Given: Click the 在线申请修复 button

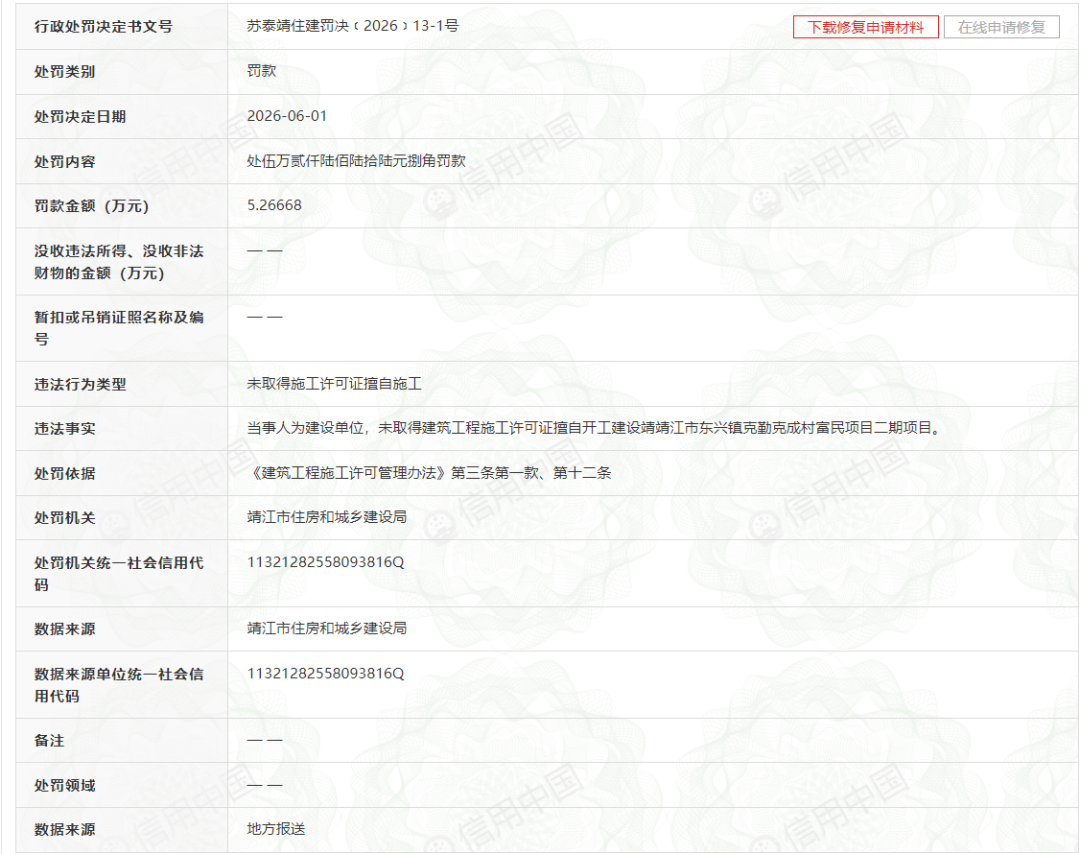Looking at the screenshot, I should [1001, 28].
